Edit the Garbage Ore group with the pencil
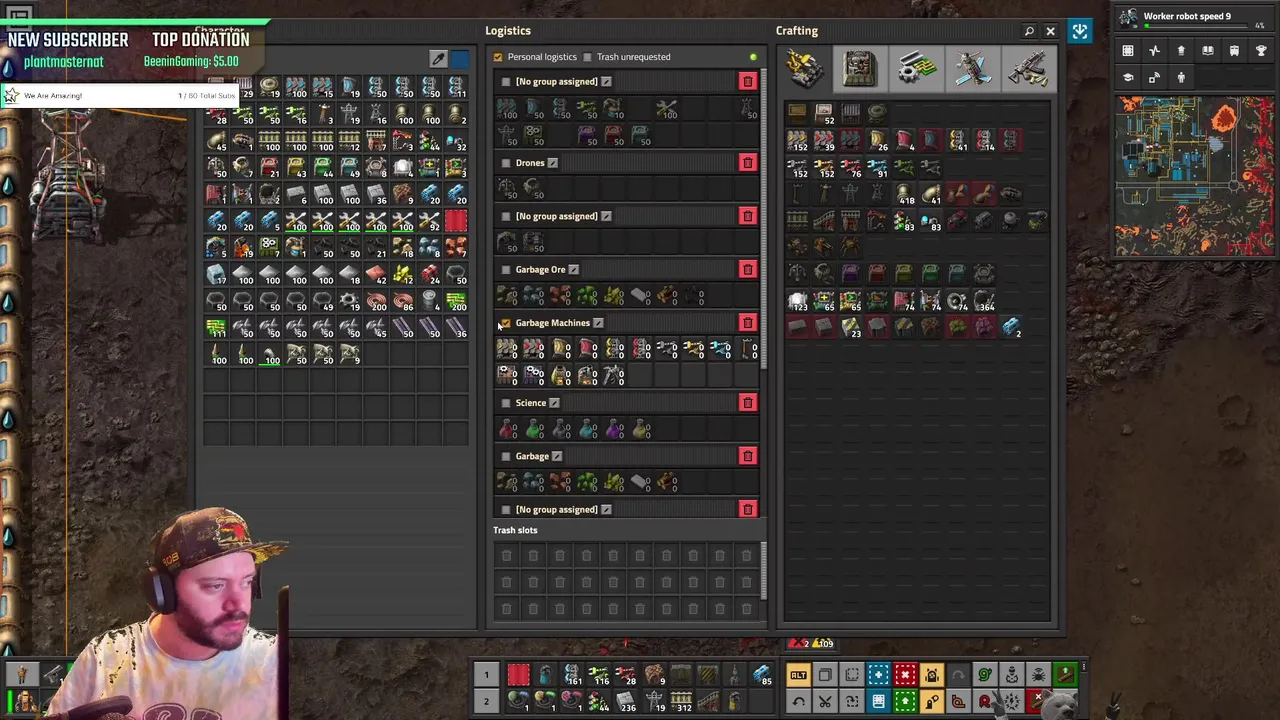 [573, 269]
